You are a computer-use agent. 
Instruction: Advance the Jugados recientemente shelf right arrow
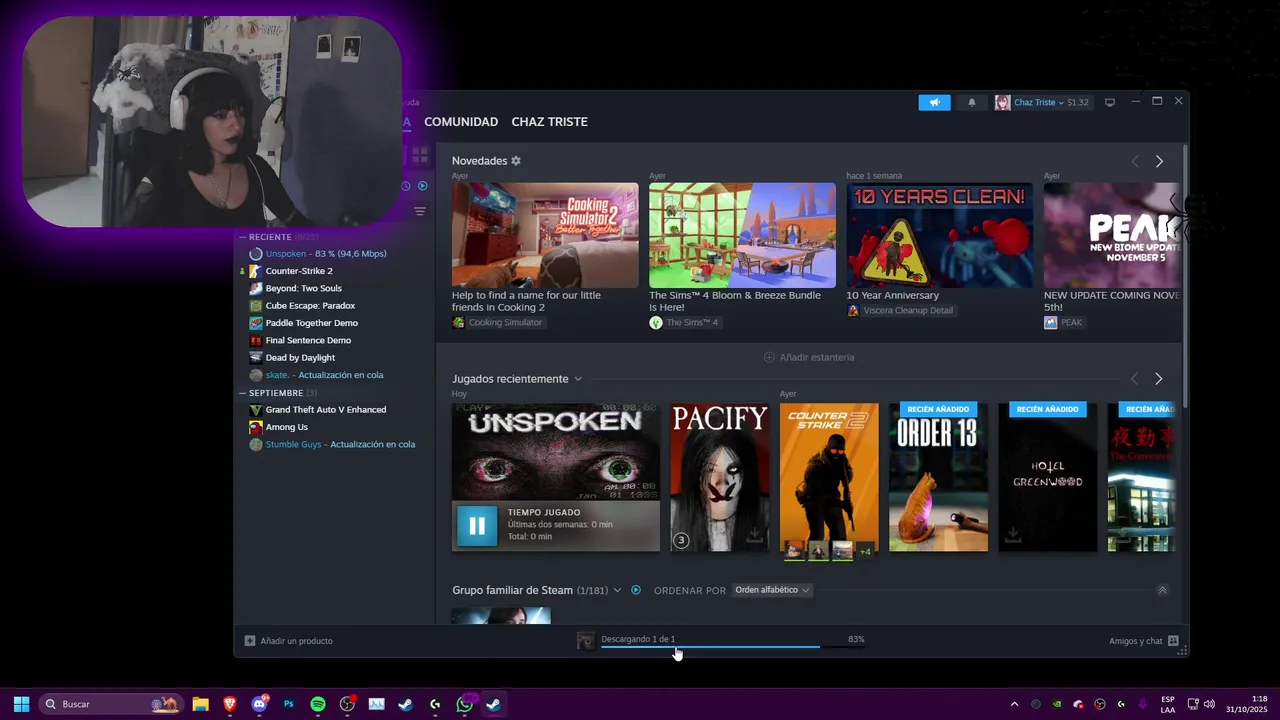click(1159, 379)
